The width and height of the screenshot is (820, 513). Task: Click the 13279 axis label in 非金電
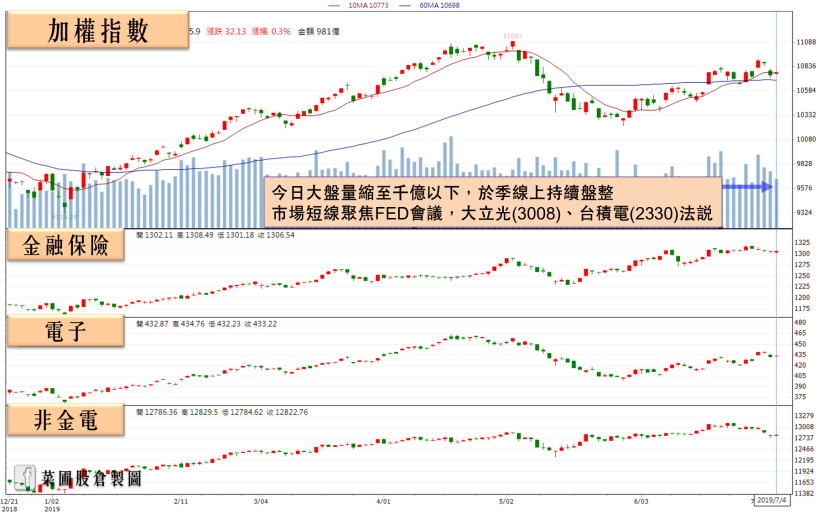click(x=804, y=416)
